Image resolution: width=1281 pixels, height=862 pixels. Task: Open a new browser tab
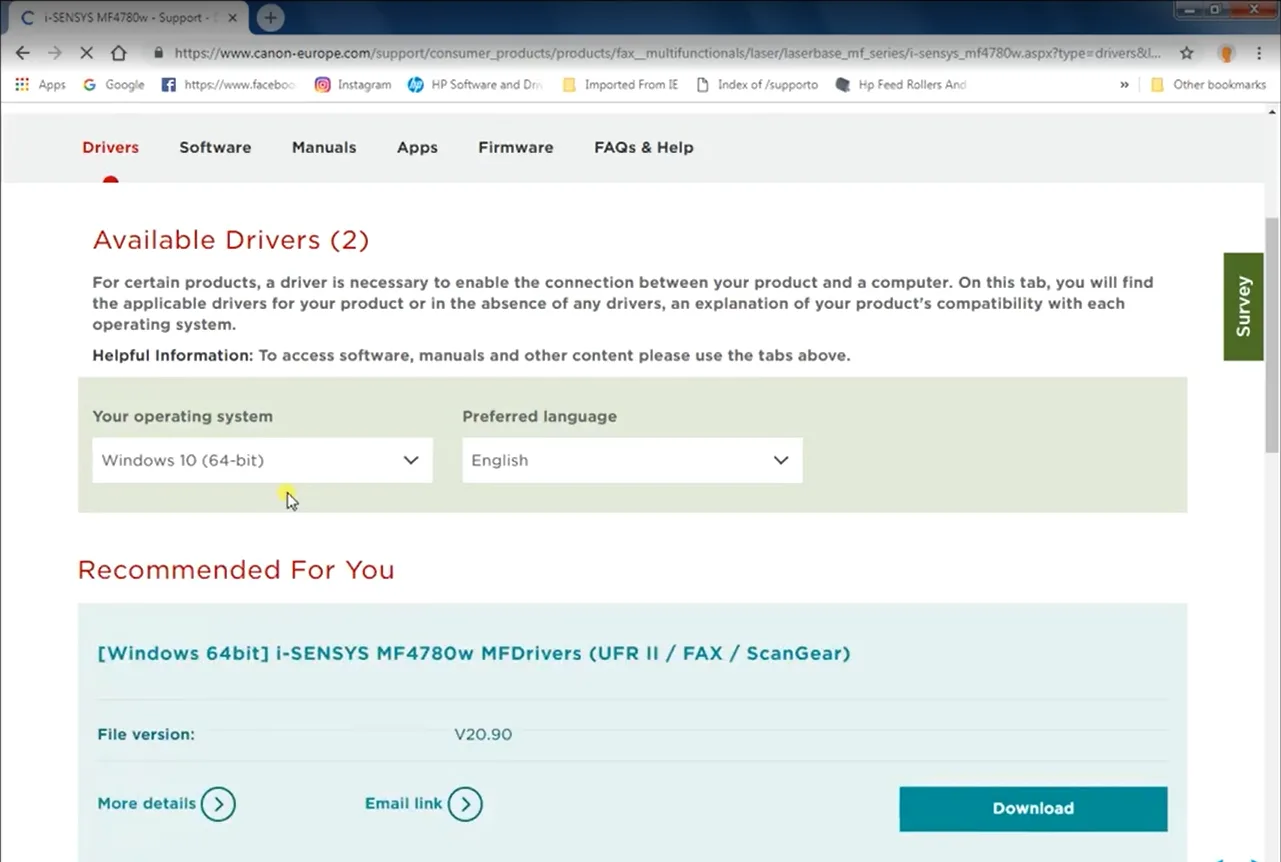(x=270, y=18)
